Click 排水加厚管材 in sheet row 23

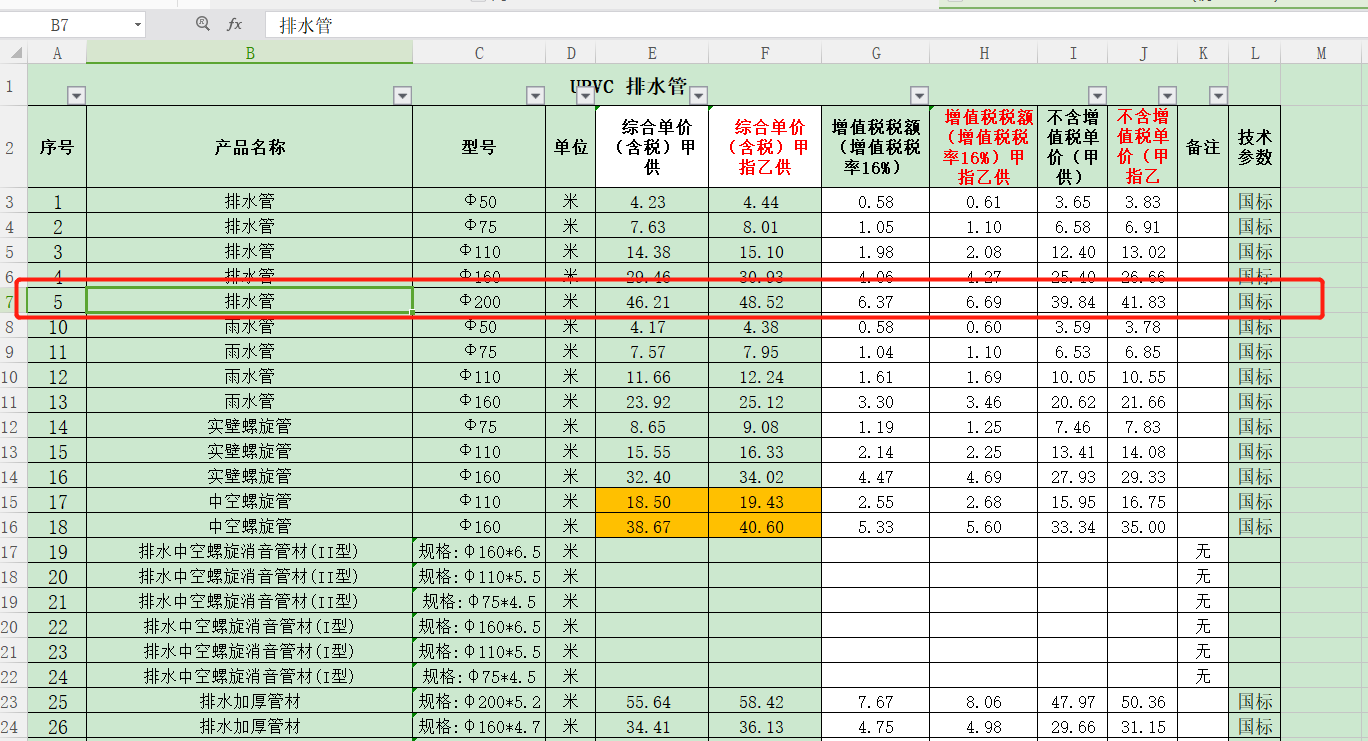click(x=250, y=702)
